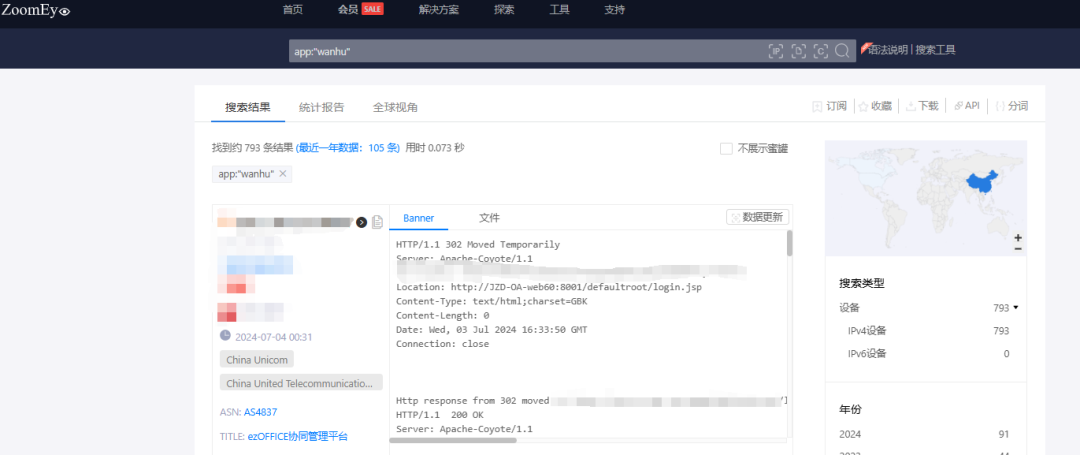This screenshot has height=455, width=1080.
Task: Open the 探索 menu
Action: point(503,10)
